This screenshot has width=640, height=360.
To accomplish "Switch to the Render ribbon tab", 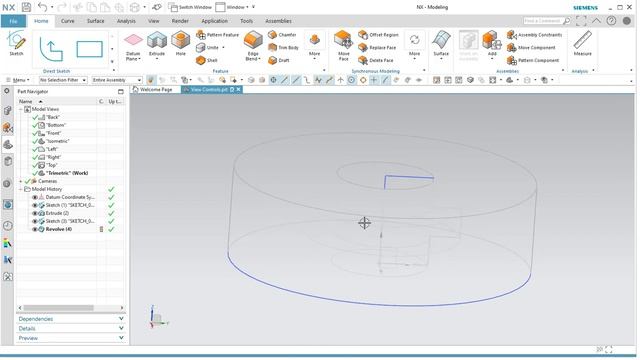I will click(180, 21).
